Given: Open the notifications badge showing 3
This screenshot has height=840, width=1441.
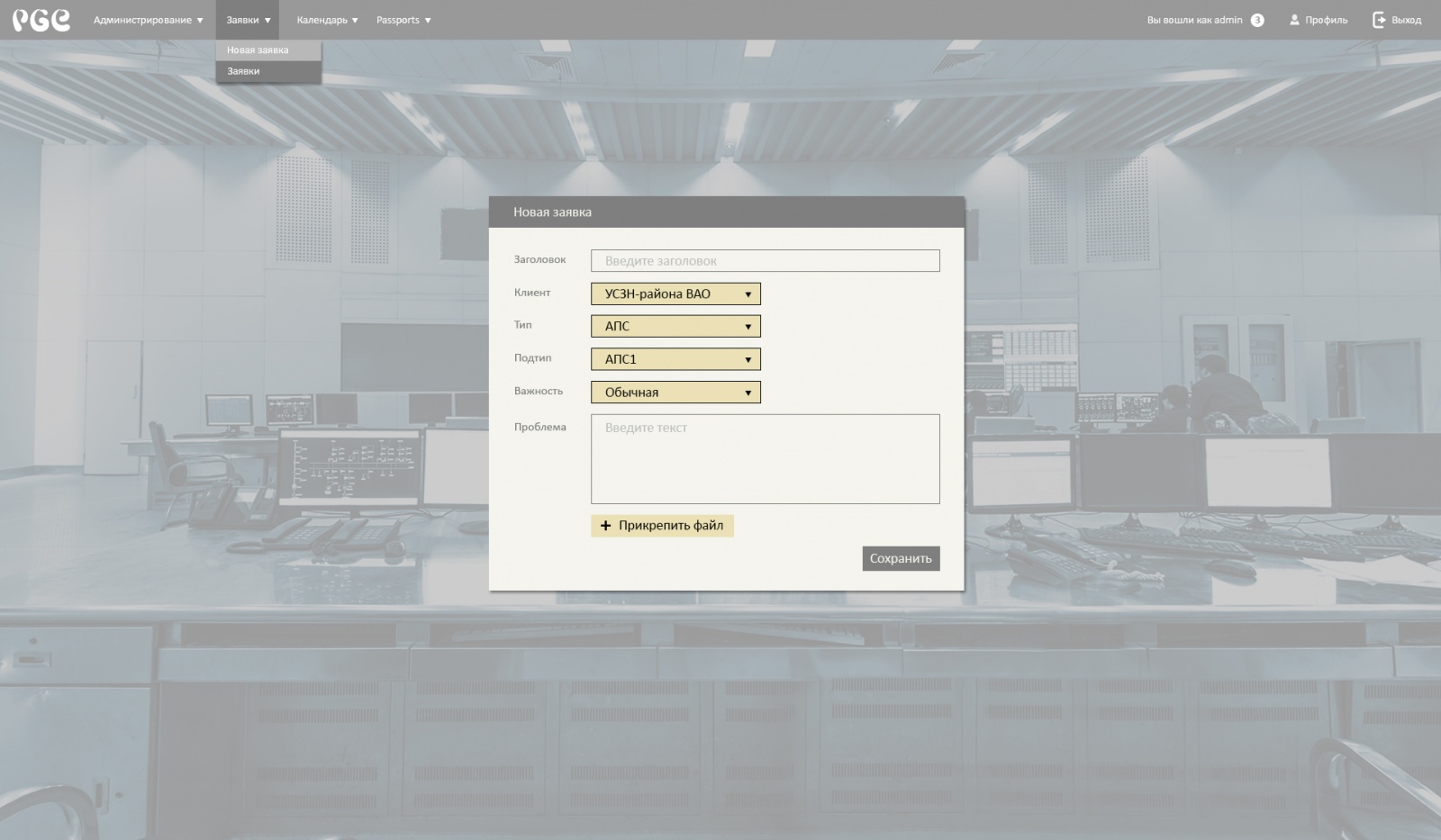Looking at the screenshot, I should 1257,20.
